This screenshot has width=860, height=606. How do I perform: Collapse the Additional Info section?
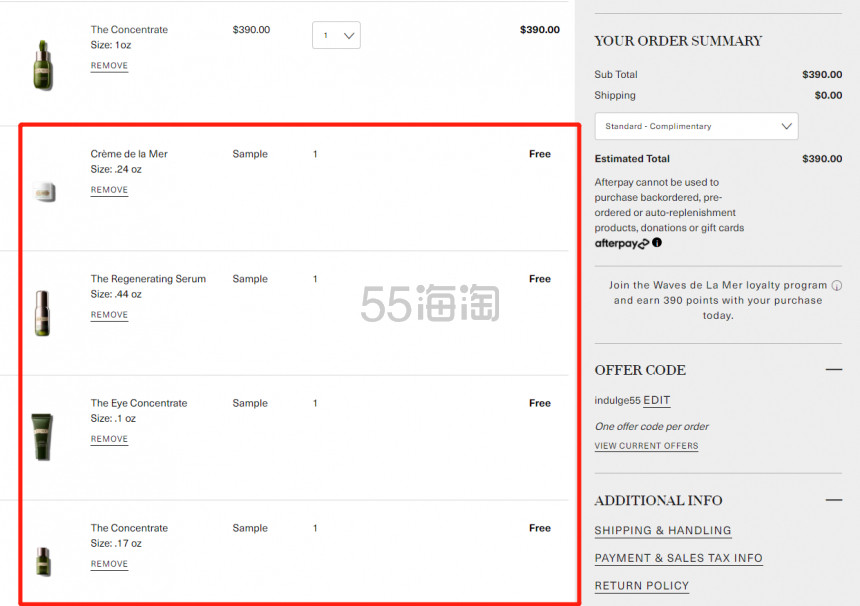834,500
